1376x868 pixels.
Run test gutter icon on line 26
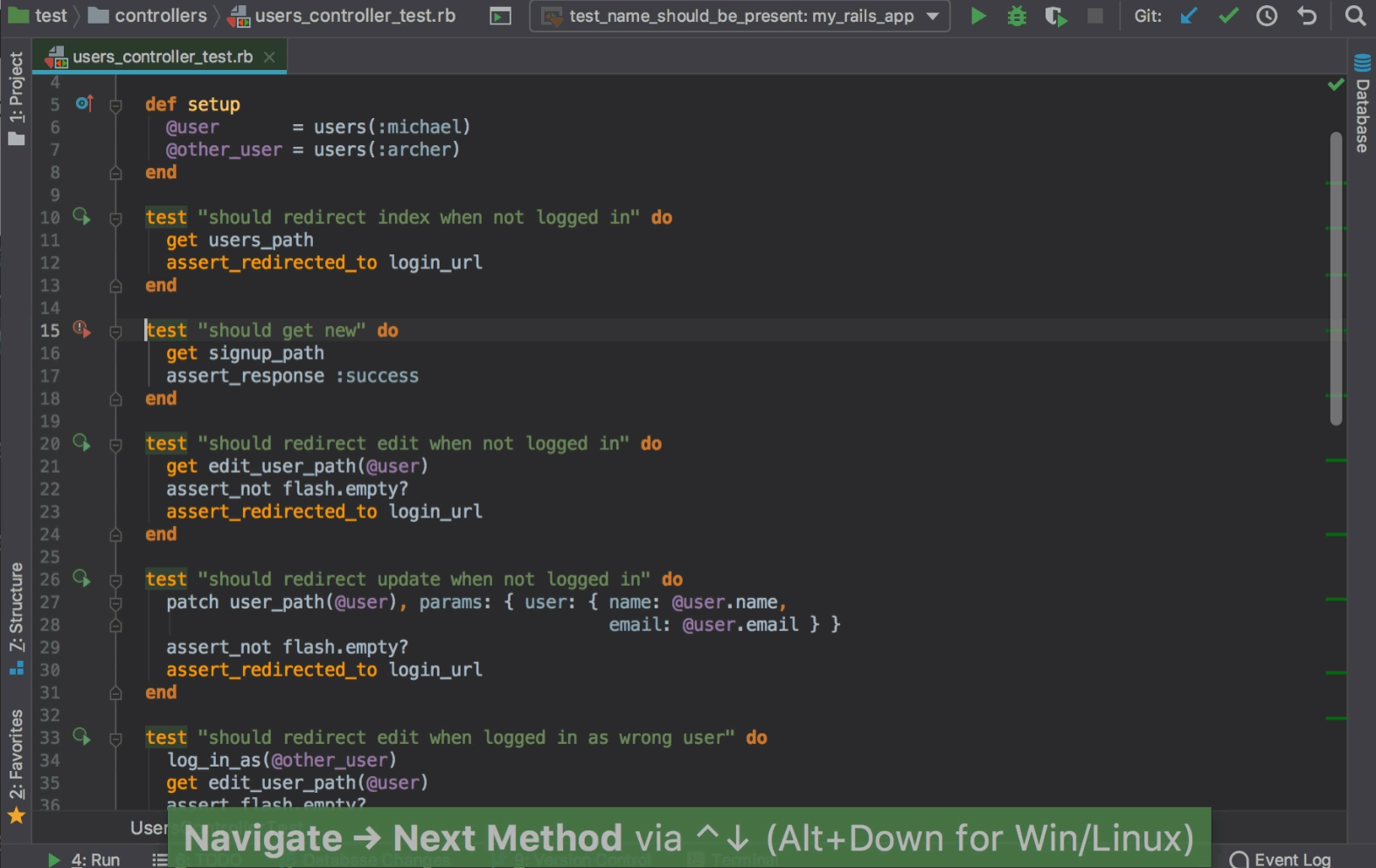81,578
